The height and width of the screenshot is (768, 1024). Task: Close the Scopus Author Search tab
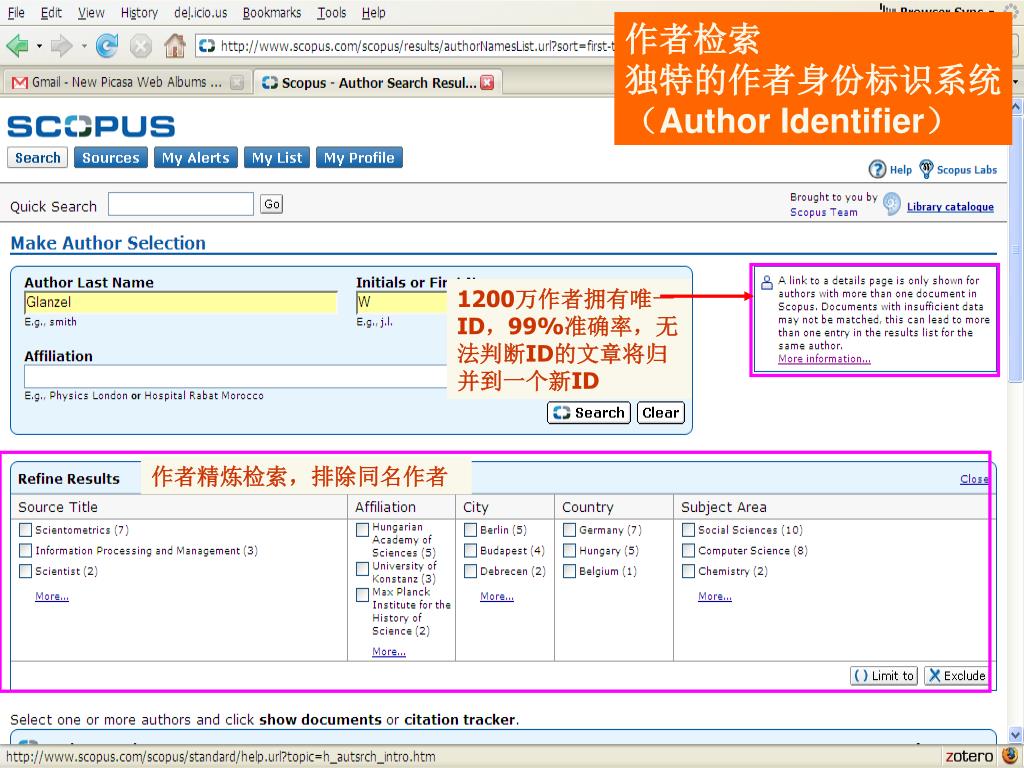click(487, 82)
